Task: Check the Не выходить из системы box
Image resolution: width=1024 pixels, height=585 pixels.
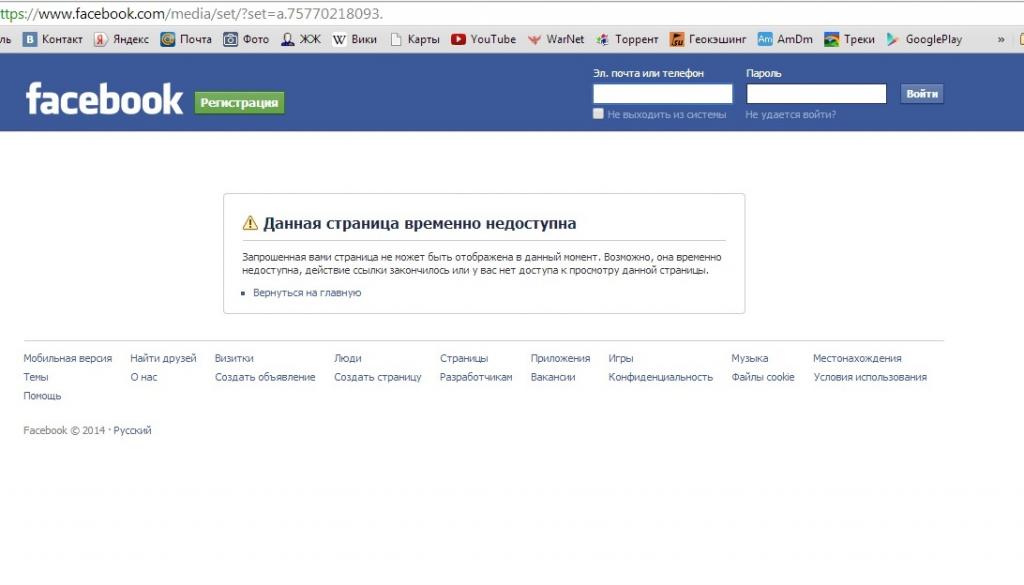Action: coord(598,114)
